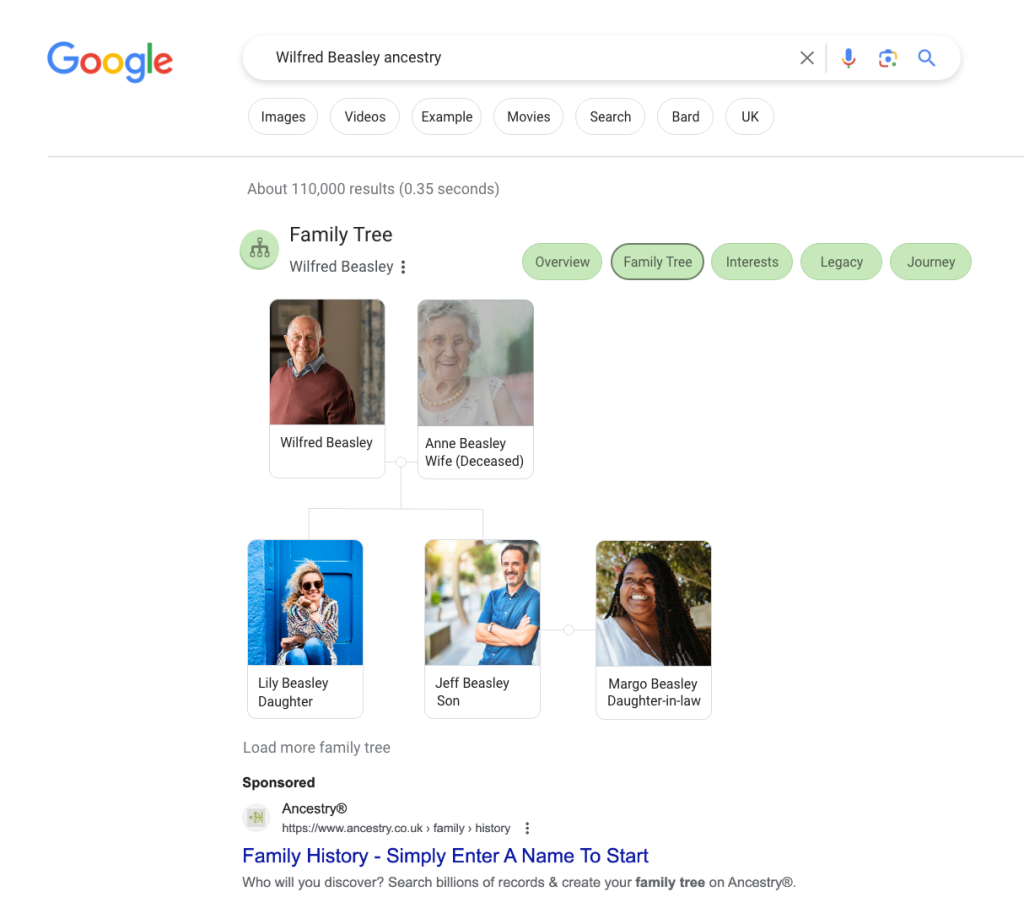Open Family History sponsored link

point(445,856)
